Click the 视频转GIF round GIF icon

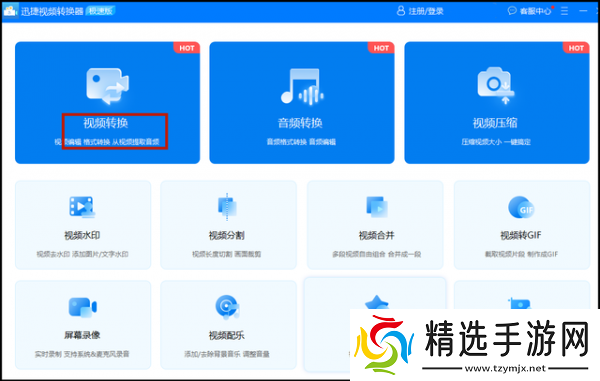click(521, 207)
